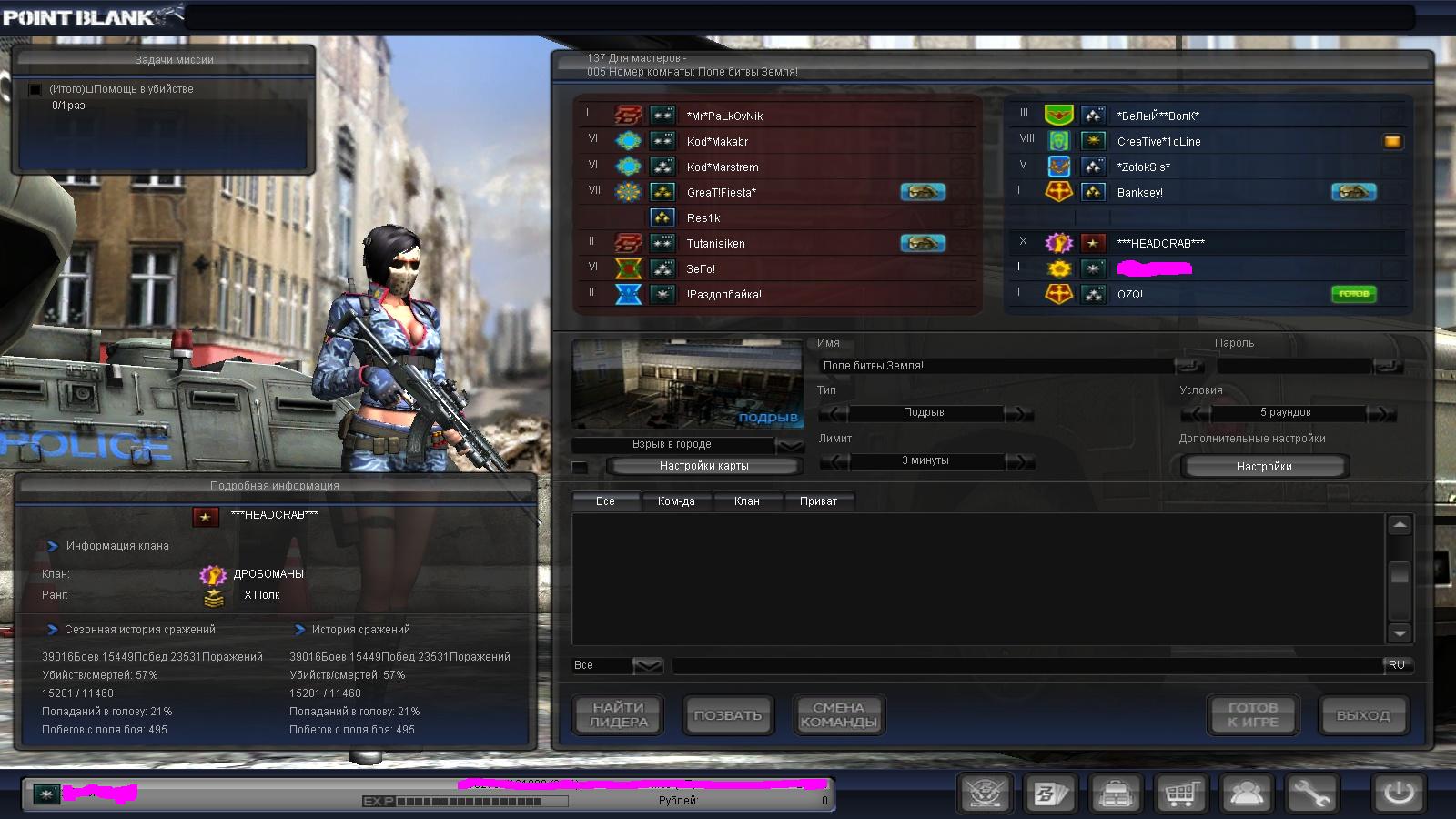Open the PB cards icon
Screen dimensions: 1456x819
1050,794
